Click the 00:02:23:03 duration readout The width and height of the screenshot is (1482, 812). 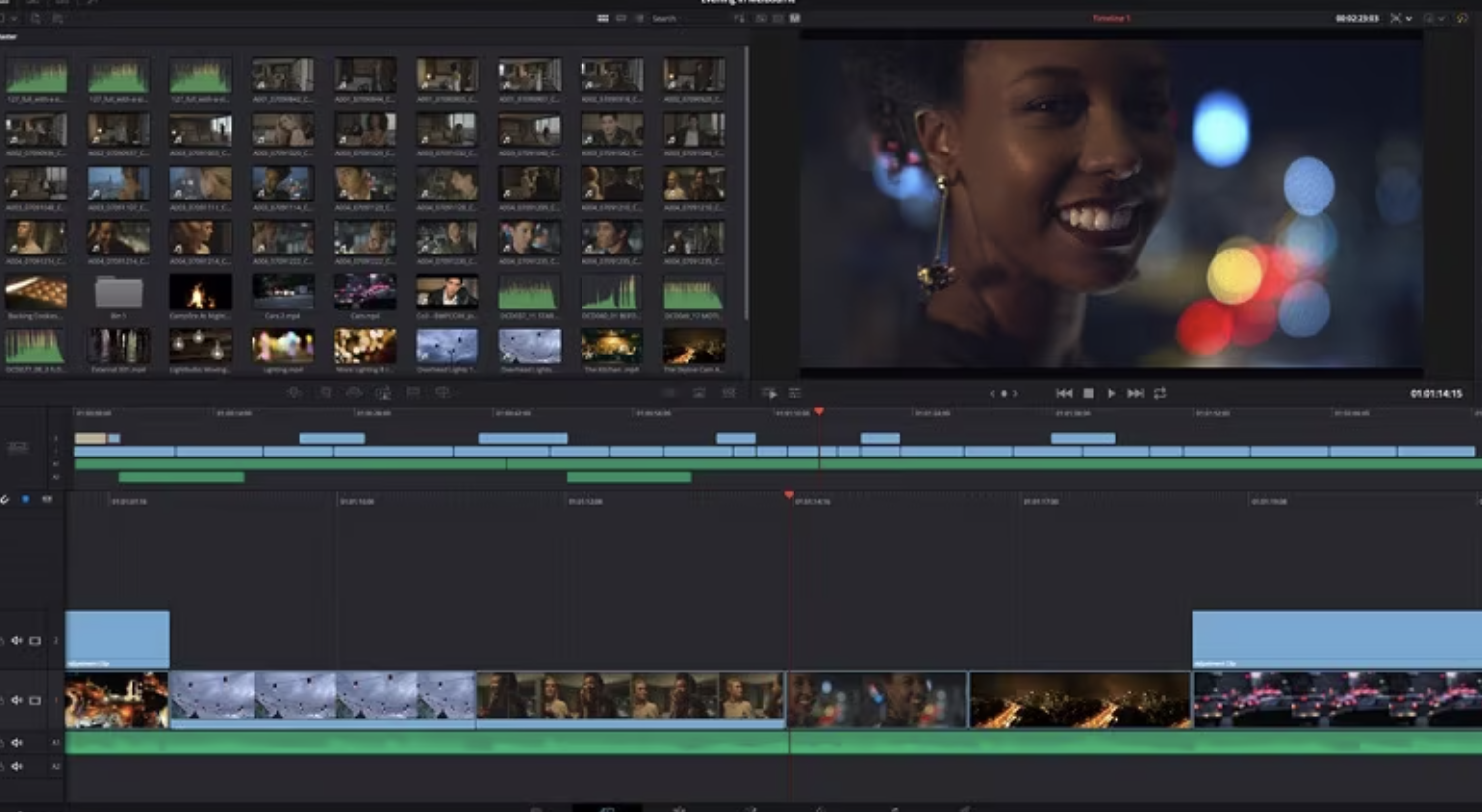1357,18
